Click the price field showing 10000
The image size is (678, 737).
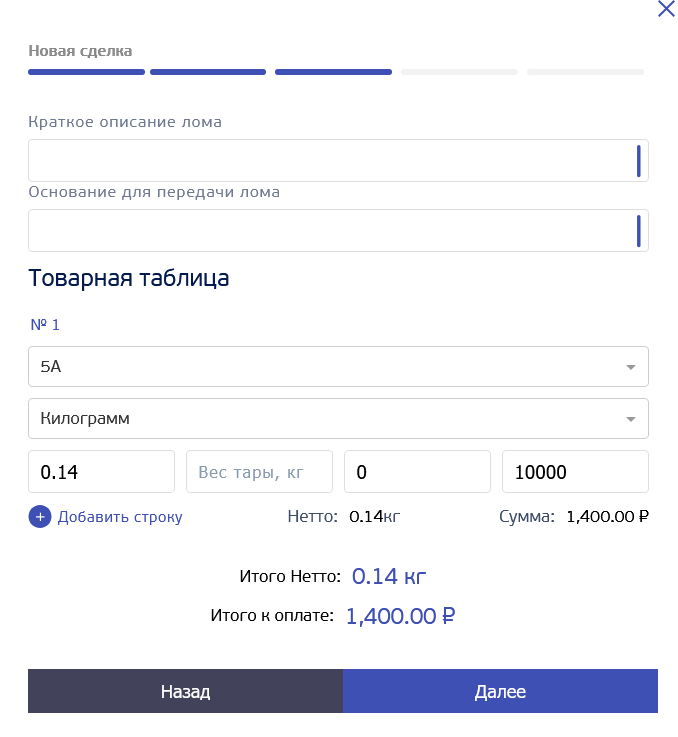tap(575, 472)
